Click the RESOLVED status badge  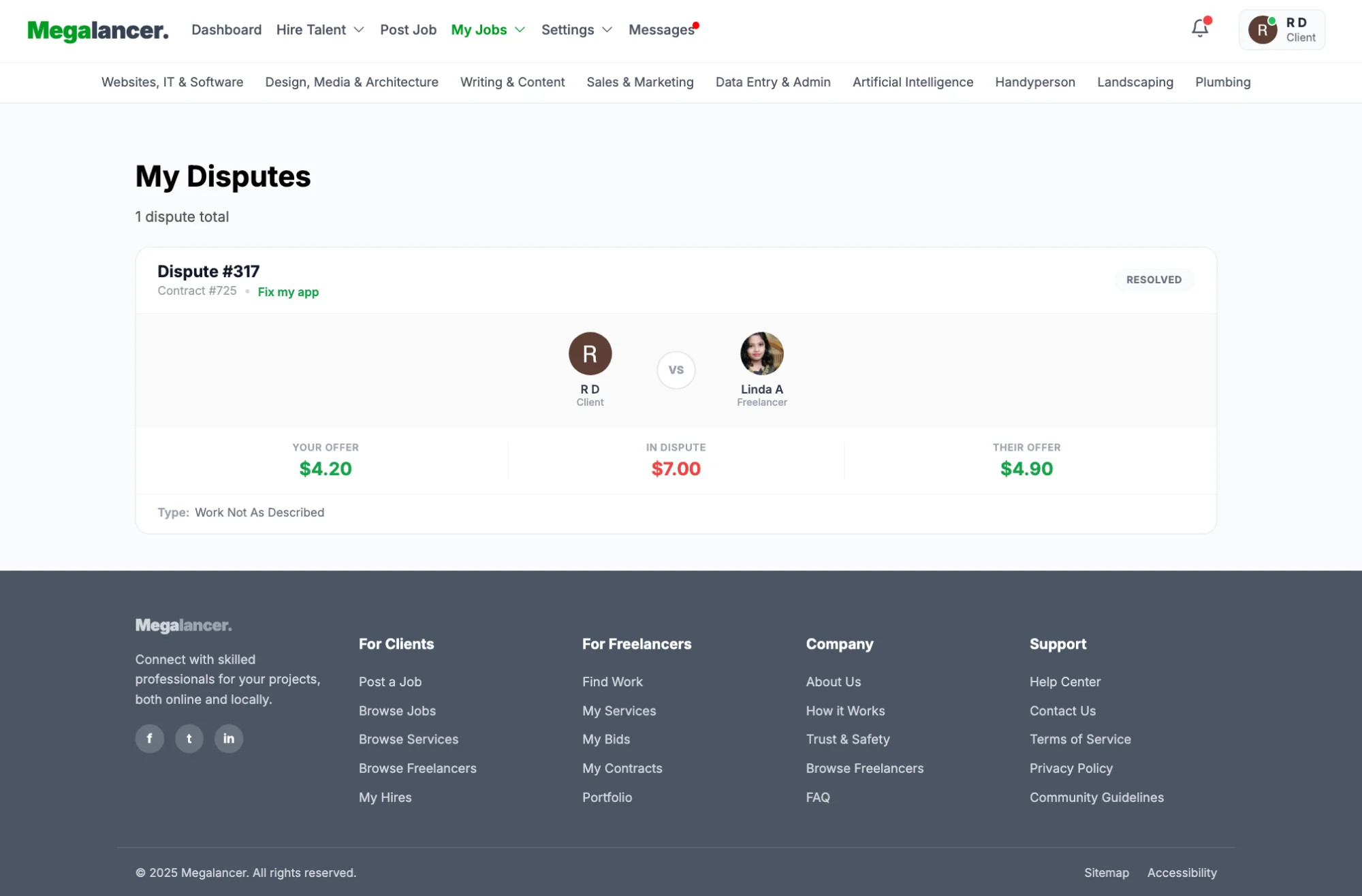tap(1154, 279)
